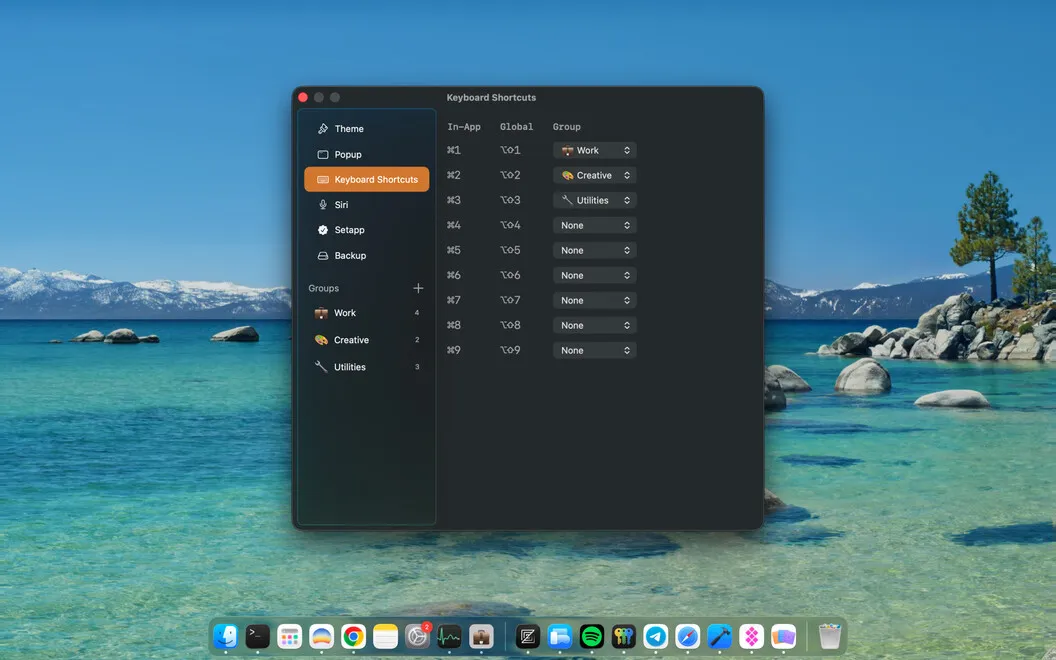Image resolution: width=1056 pixels, height=660 pixels.
Task: Open Google Chrome from the dock
Action: (354, 636)
